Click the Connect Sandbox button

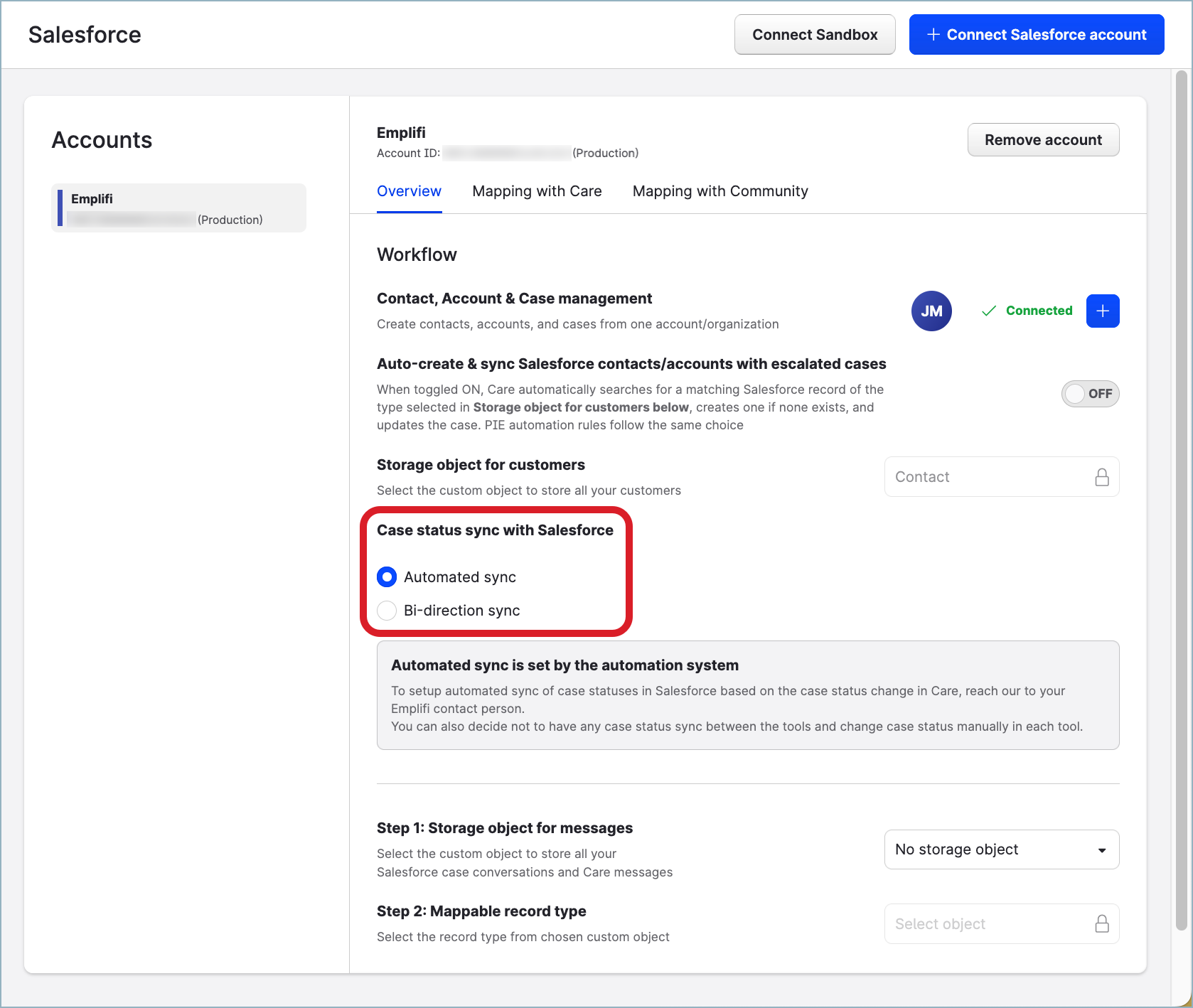click(x=815, y=34)
